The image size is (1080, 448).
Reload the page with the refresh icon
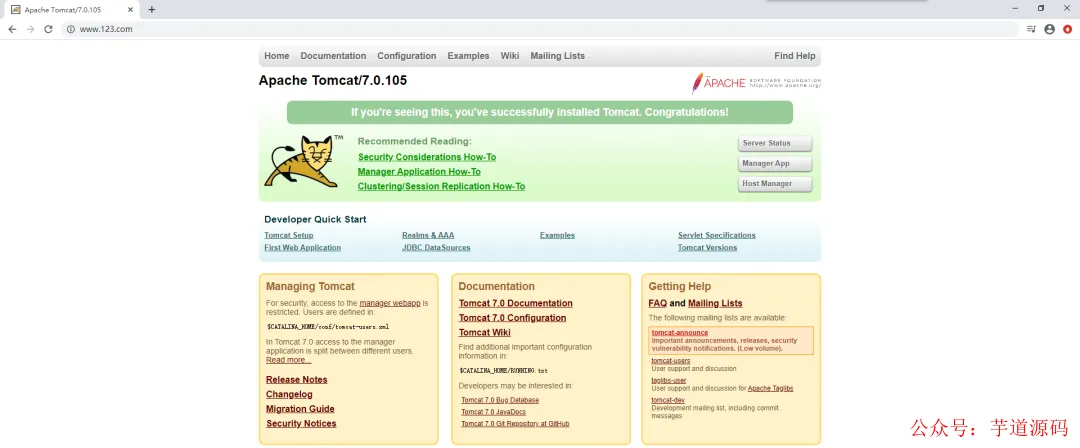click(x=48, y=29)
